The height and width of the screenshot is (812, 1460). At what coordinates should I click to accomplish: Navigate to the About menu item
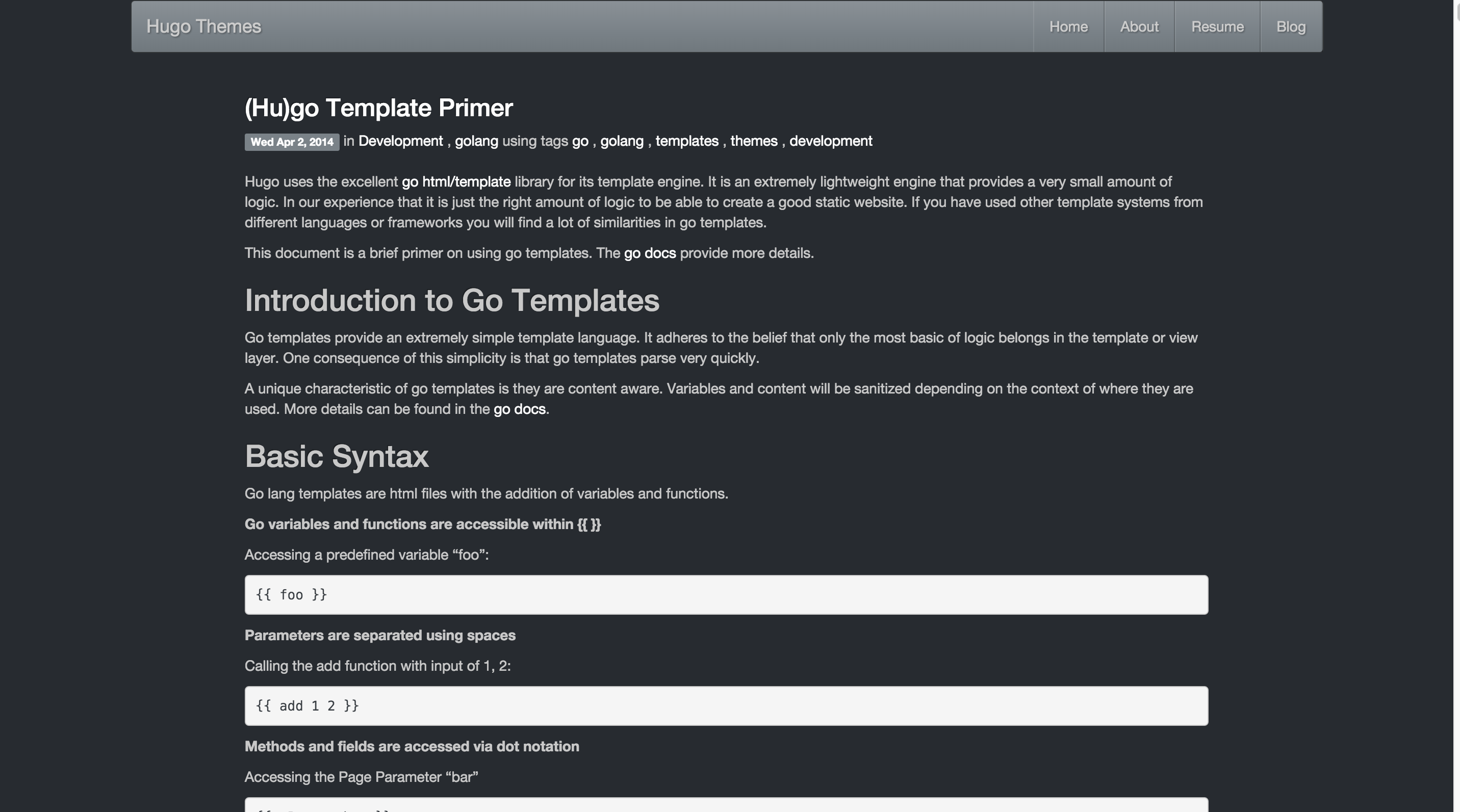1139,26
